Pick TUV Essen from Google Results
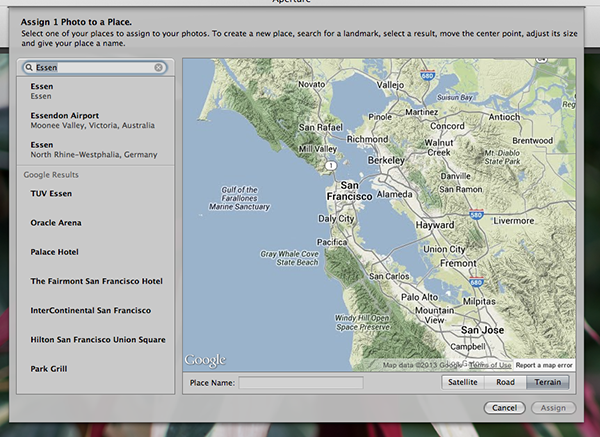600x437 pixels. (96, 194)
